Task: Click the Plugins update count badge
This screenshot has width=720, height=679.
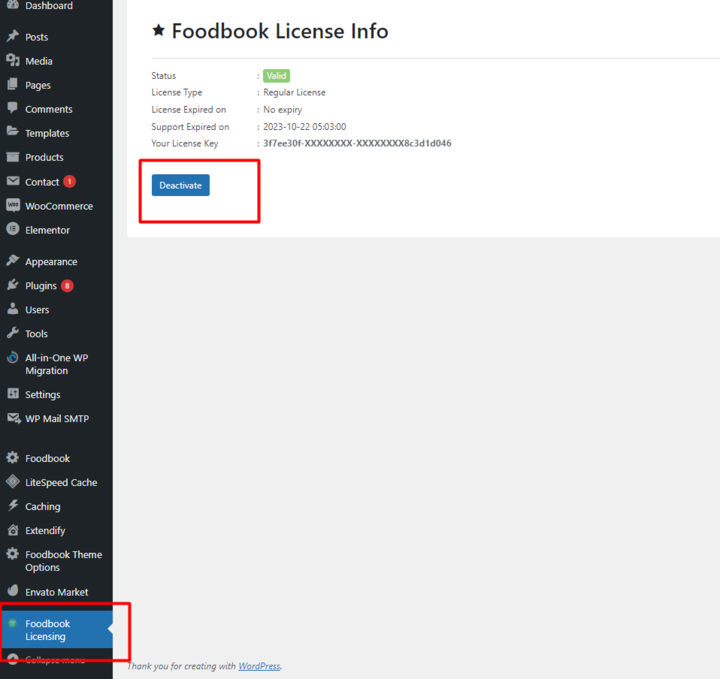Action: pos(67,286)
